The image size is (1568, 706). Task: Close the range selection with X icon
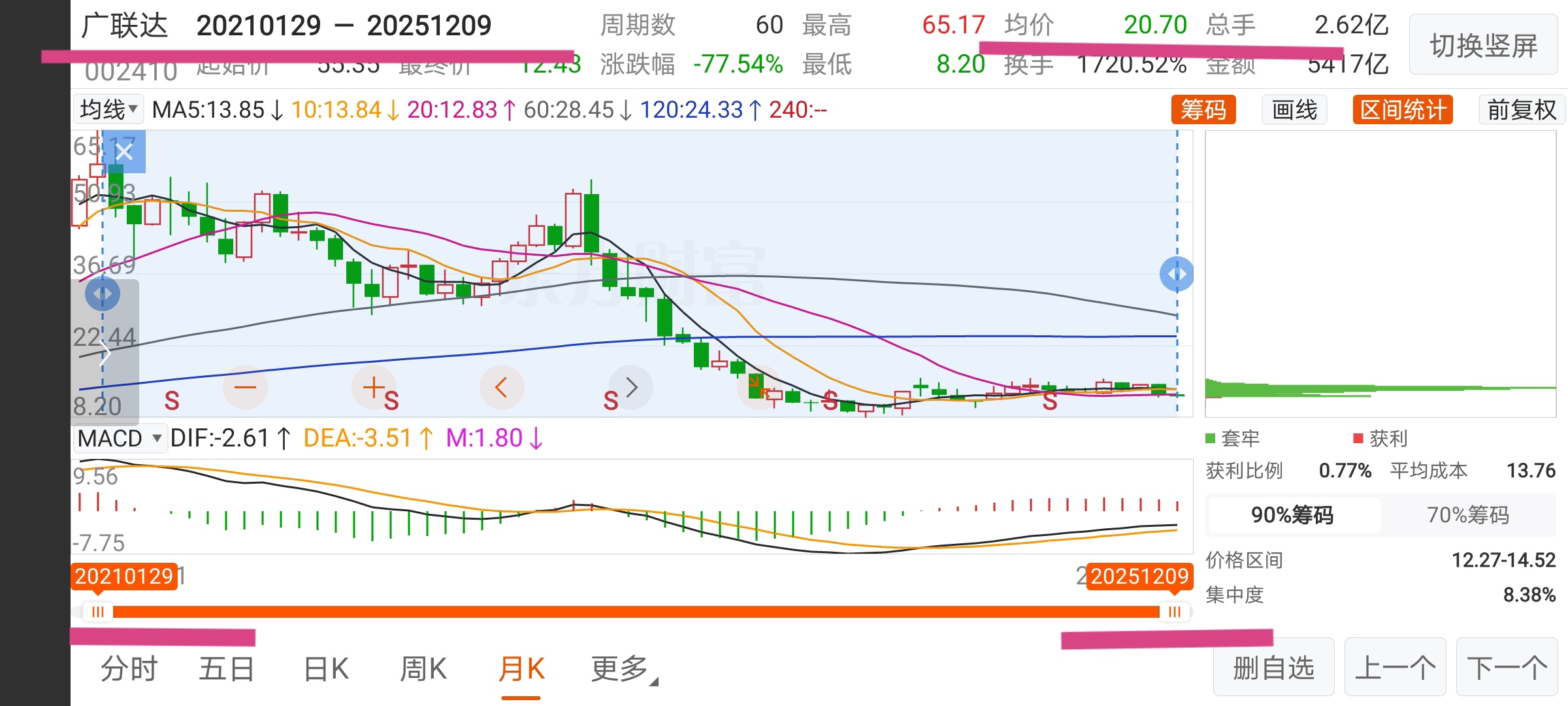click(124, 152)
